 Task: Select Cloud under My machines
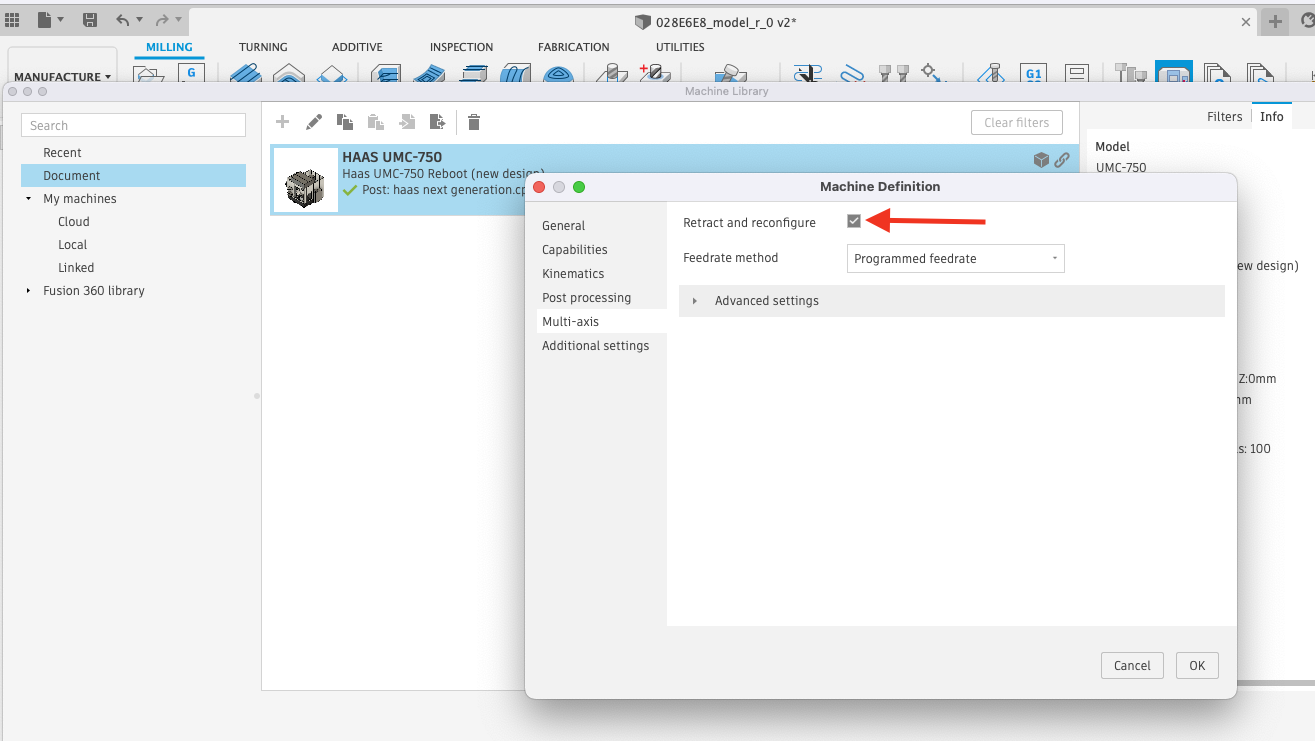[x=74, y=222]
